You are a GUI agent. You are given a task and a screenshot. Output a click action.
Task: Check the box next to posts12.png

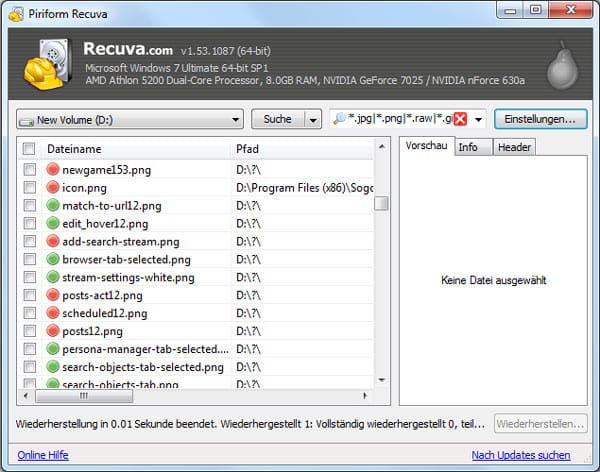(x=29, y=331)
